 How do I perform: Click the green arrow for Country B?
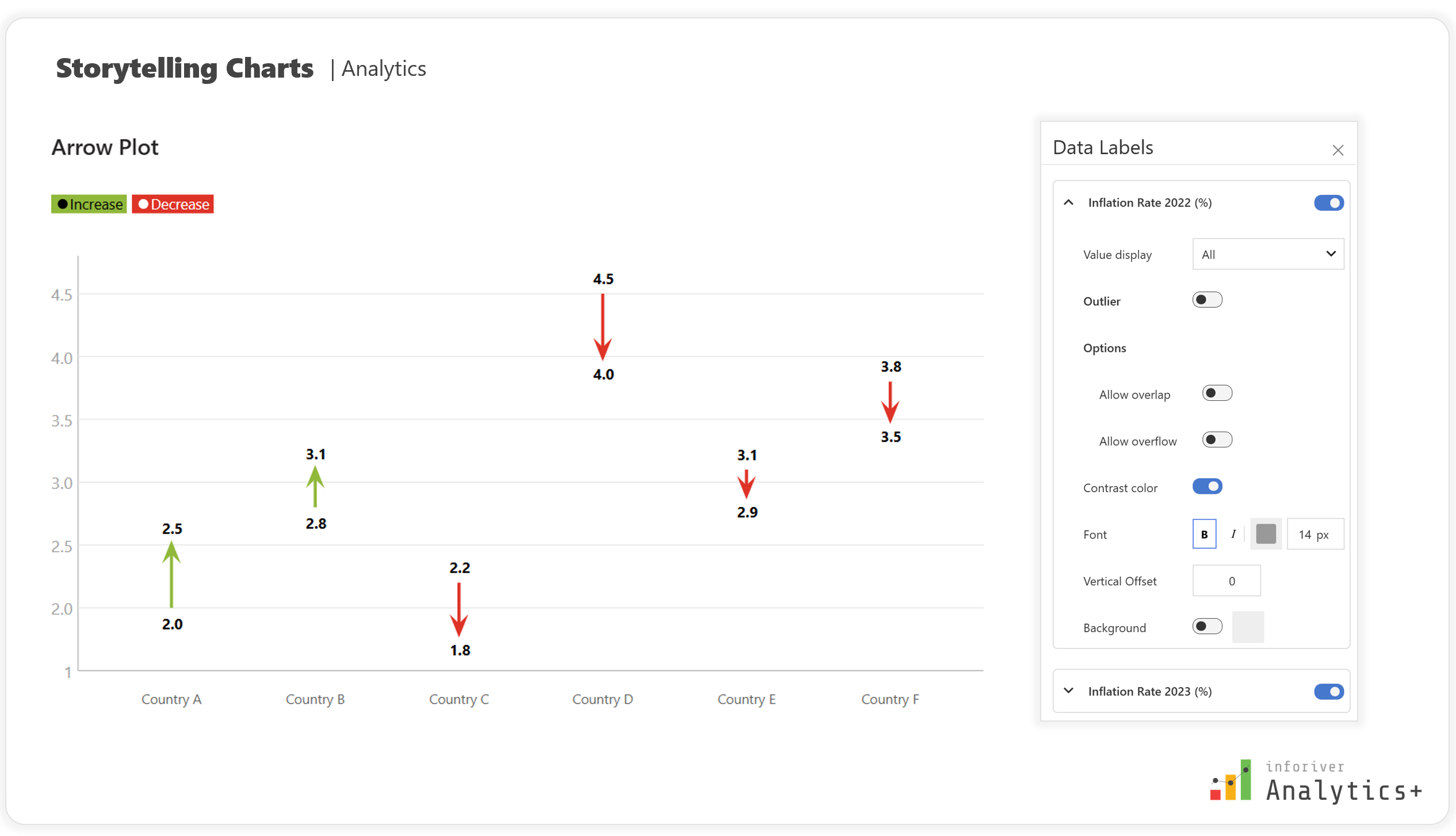(x=315, y=486)
